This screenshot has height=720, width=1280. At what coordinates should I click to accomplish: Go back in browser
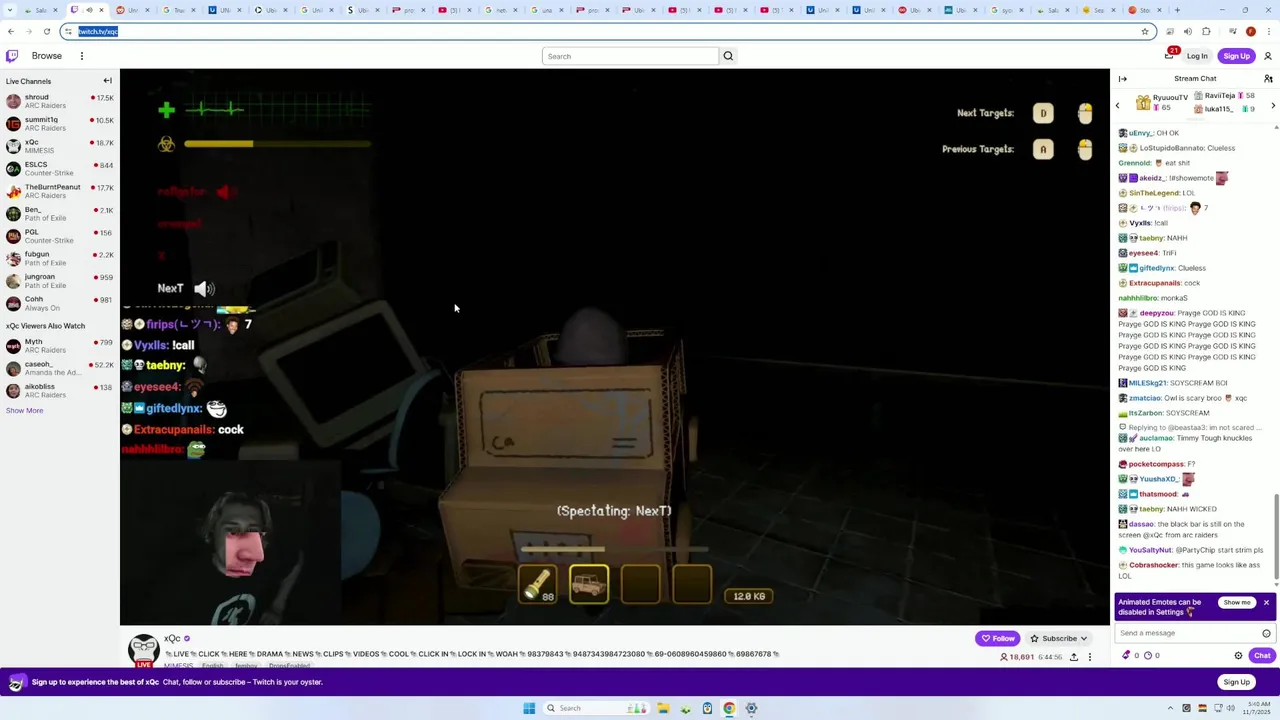pos(12,31)
